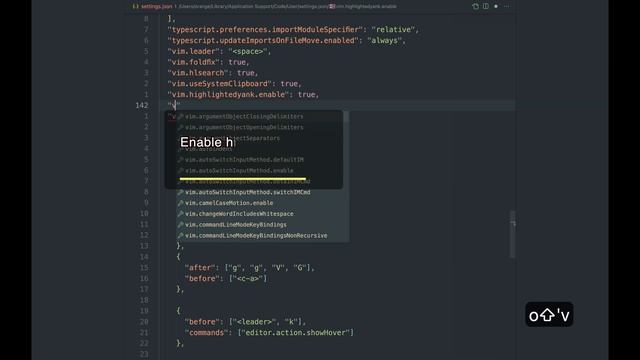This screenshot has width=640, height=360.
Task: Place cursor in the typed "v" on line 142
Action: click(174, 105)
